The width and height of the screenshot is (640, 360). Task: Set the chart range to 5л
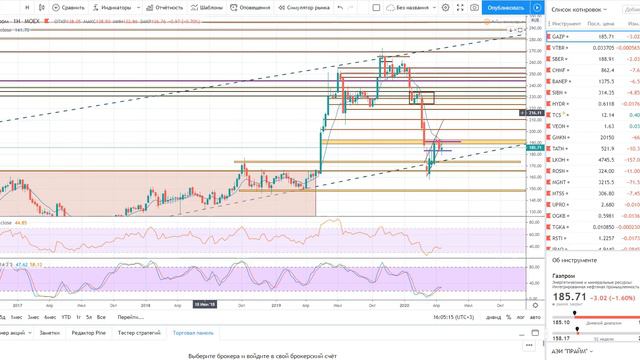coord(89,317)
